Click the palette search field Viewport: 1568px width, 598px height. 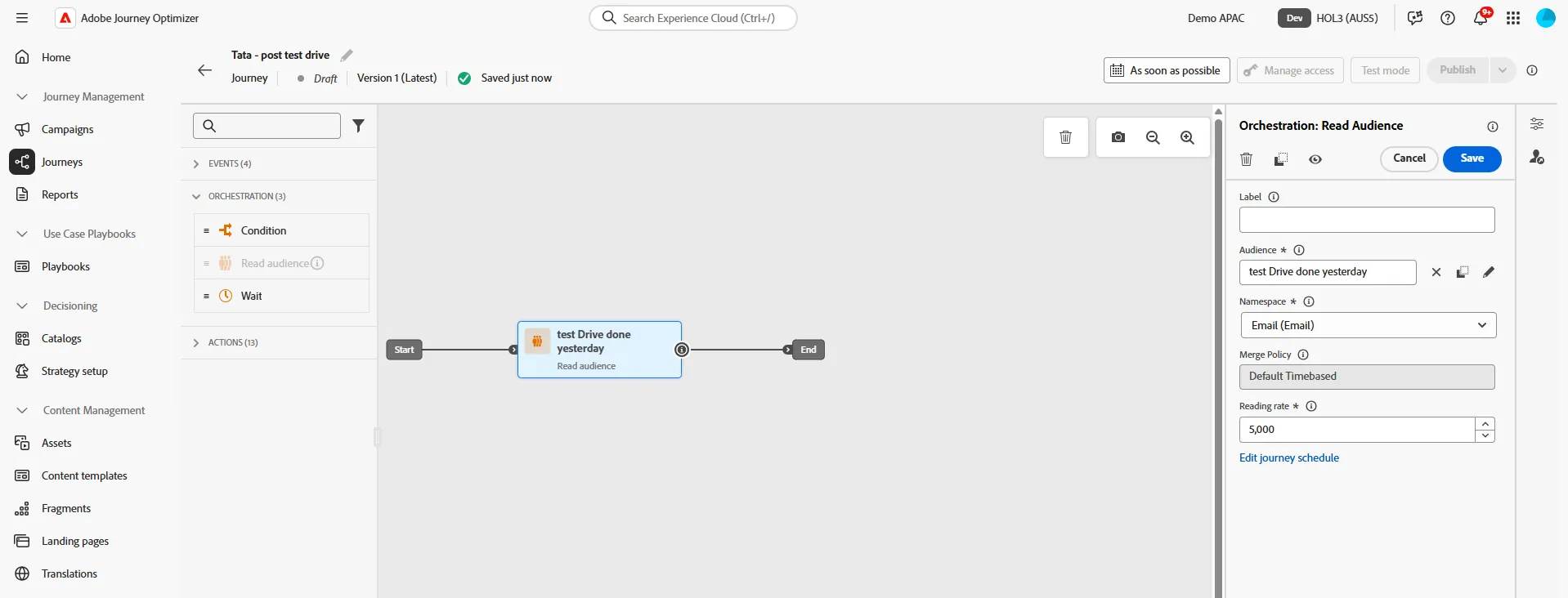click(x=267, y=126)
